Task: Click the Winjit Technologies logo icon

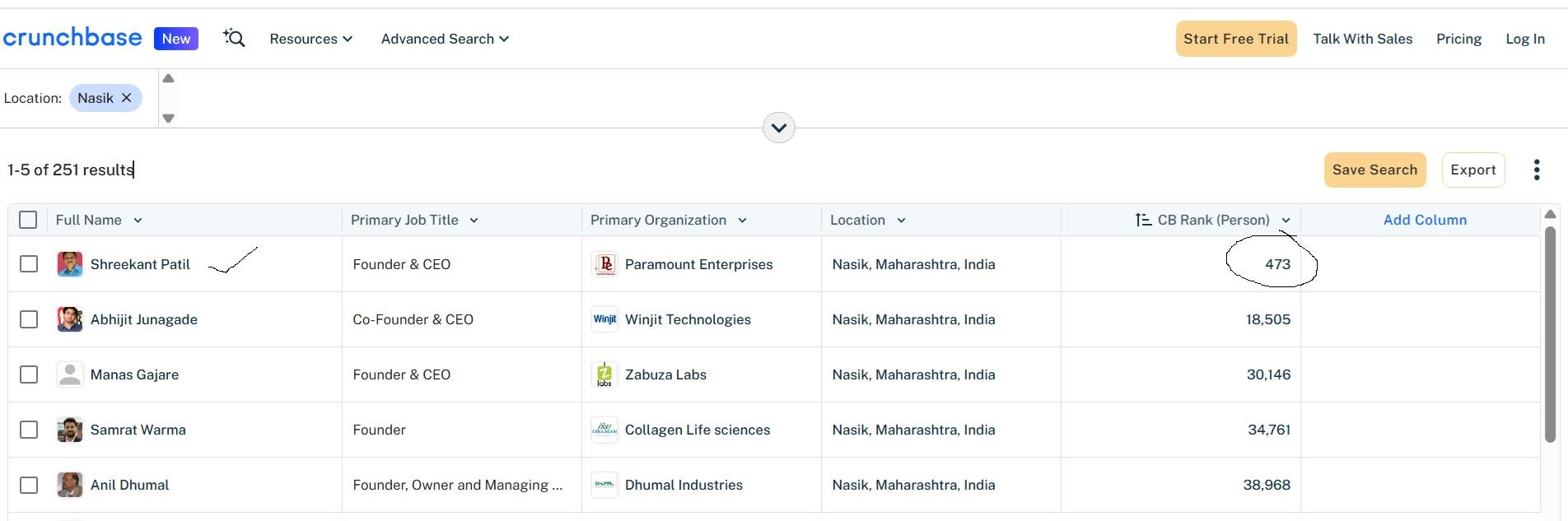Action: click(x=604, y=319)
